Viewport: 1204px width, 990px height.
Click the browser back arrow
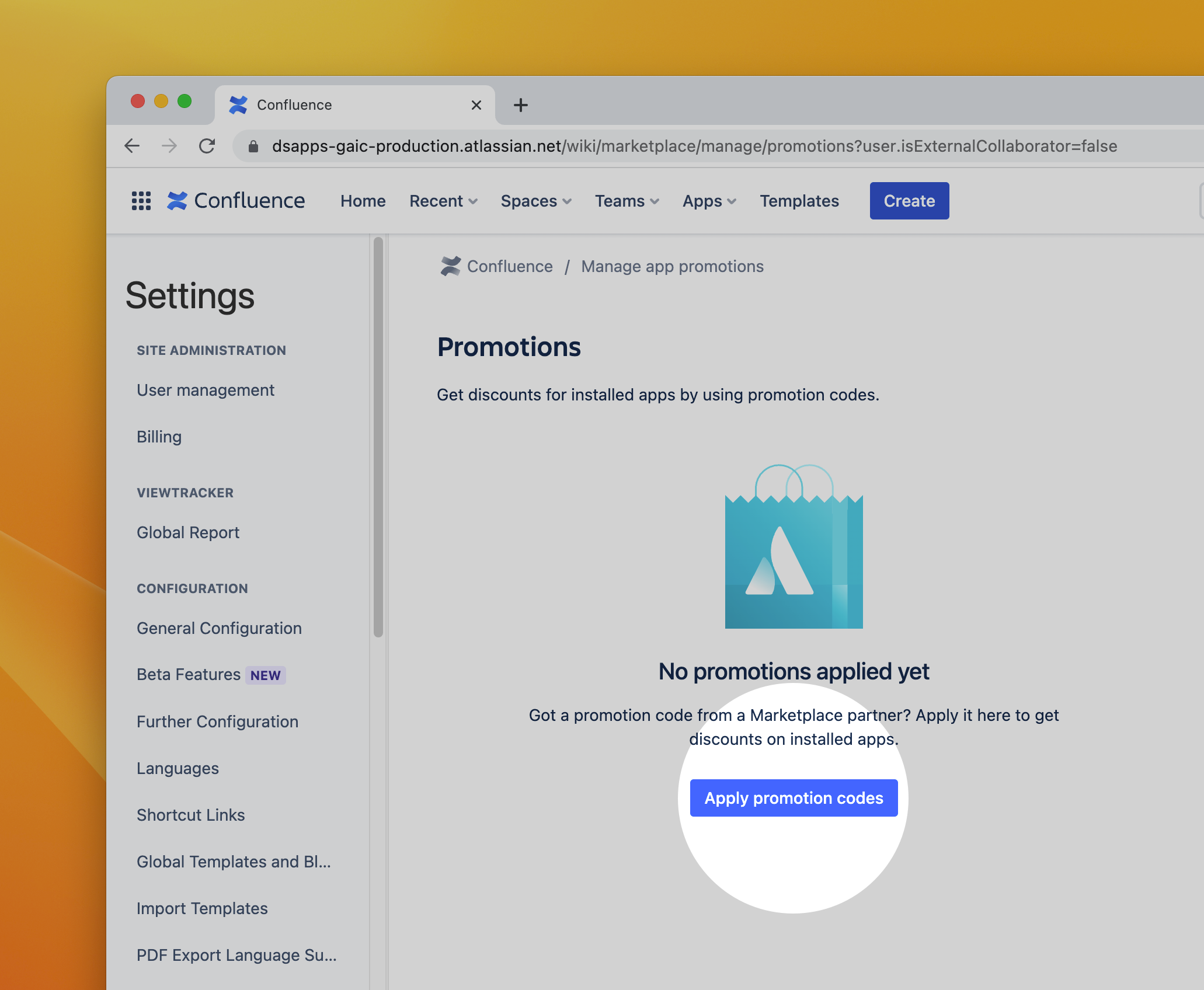point(133,146)
